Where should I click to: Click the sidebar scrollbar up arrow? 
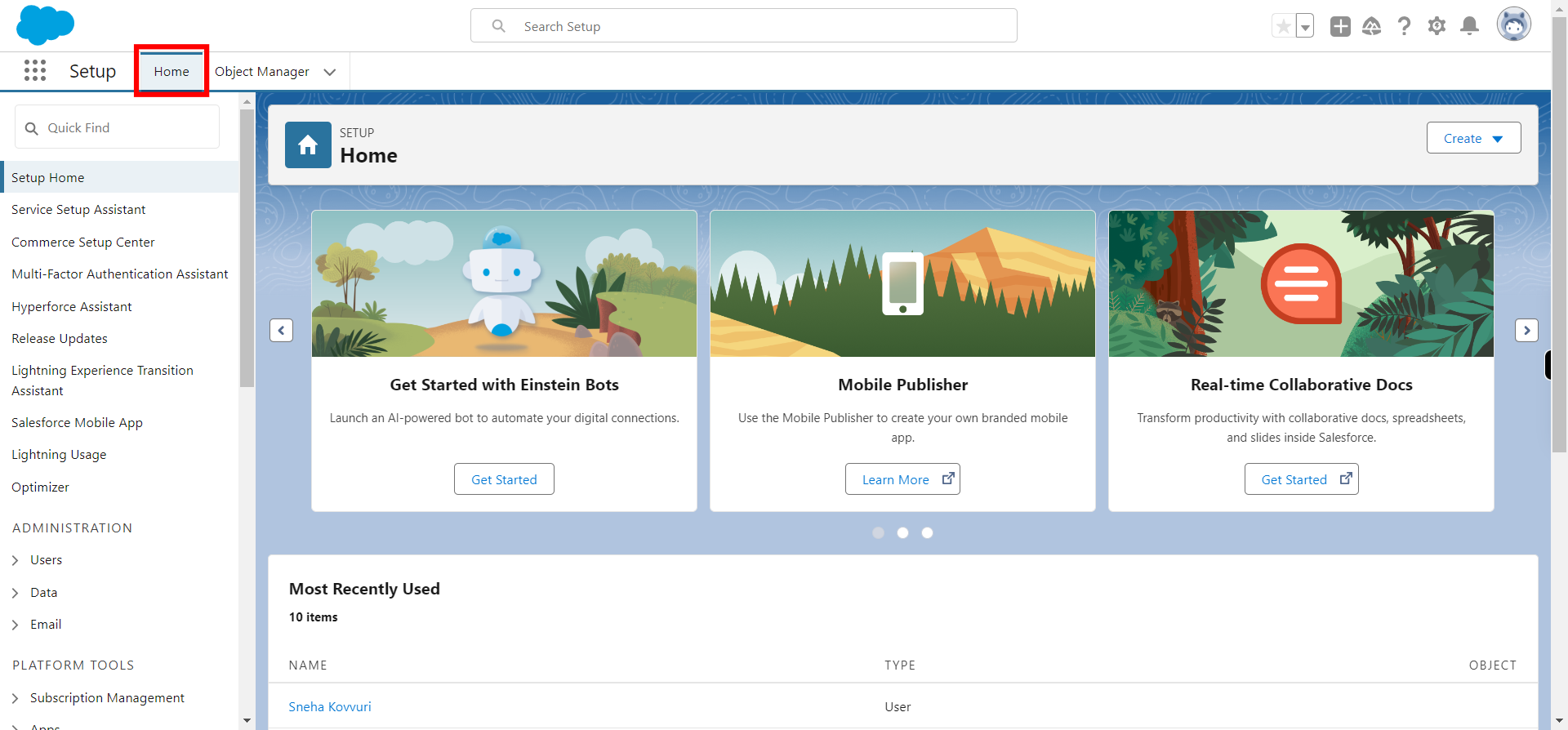click(x=247, y=102)
